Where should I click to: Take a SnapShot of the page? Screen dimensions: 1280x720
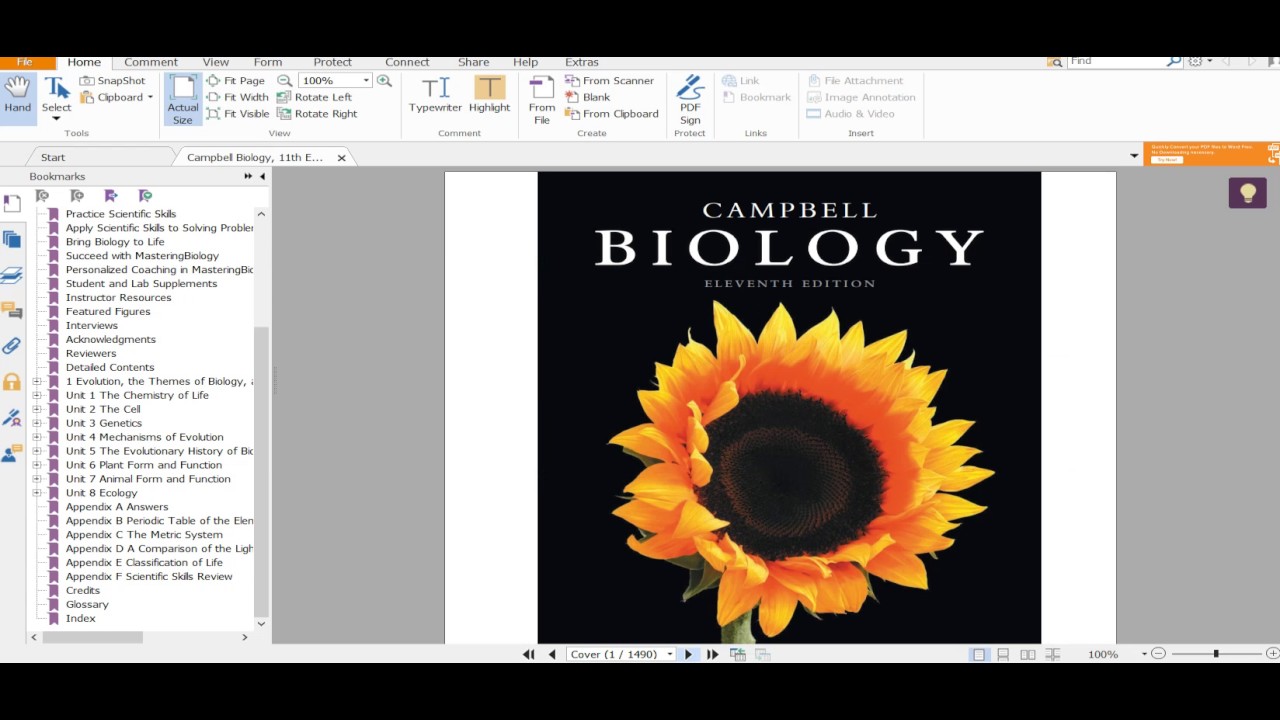[113, 81]
